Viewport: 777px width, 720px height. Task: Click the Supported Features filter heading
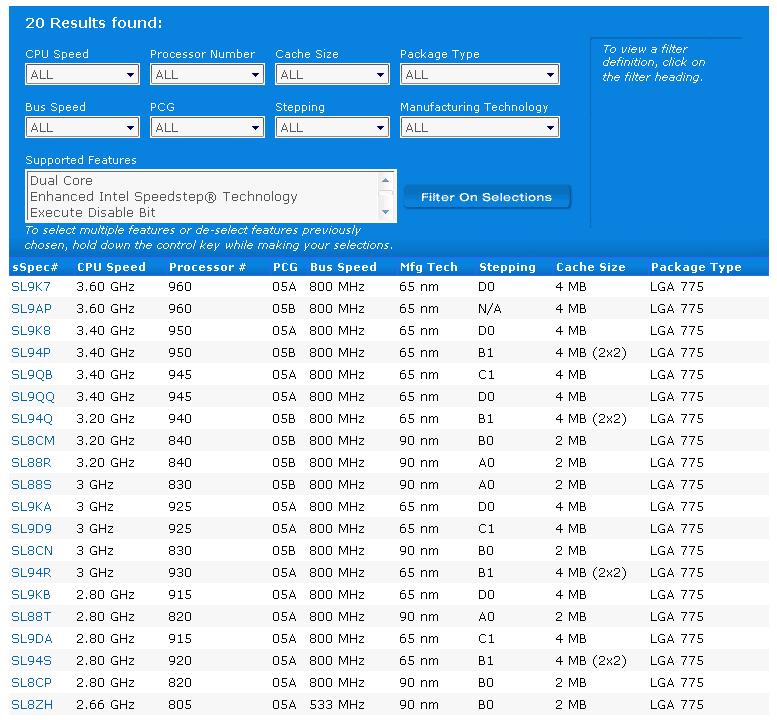81,160
